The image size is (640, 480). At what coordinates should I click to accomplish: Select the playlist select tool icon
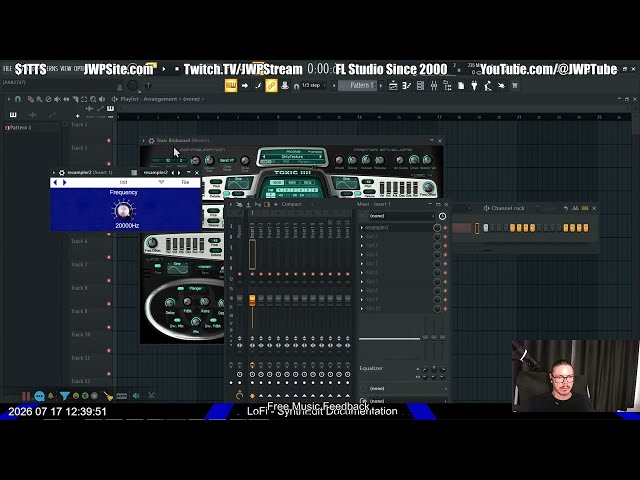pos(84,99)
